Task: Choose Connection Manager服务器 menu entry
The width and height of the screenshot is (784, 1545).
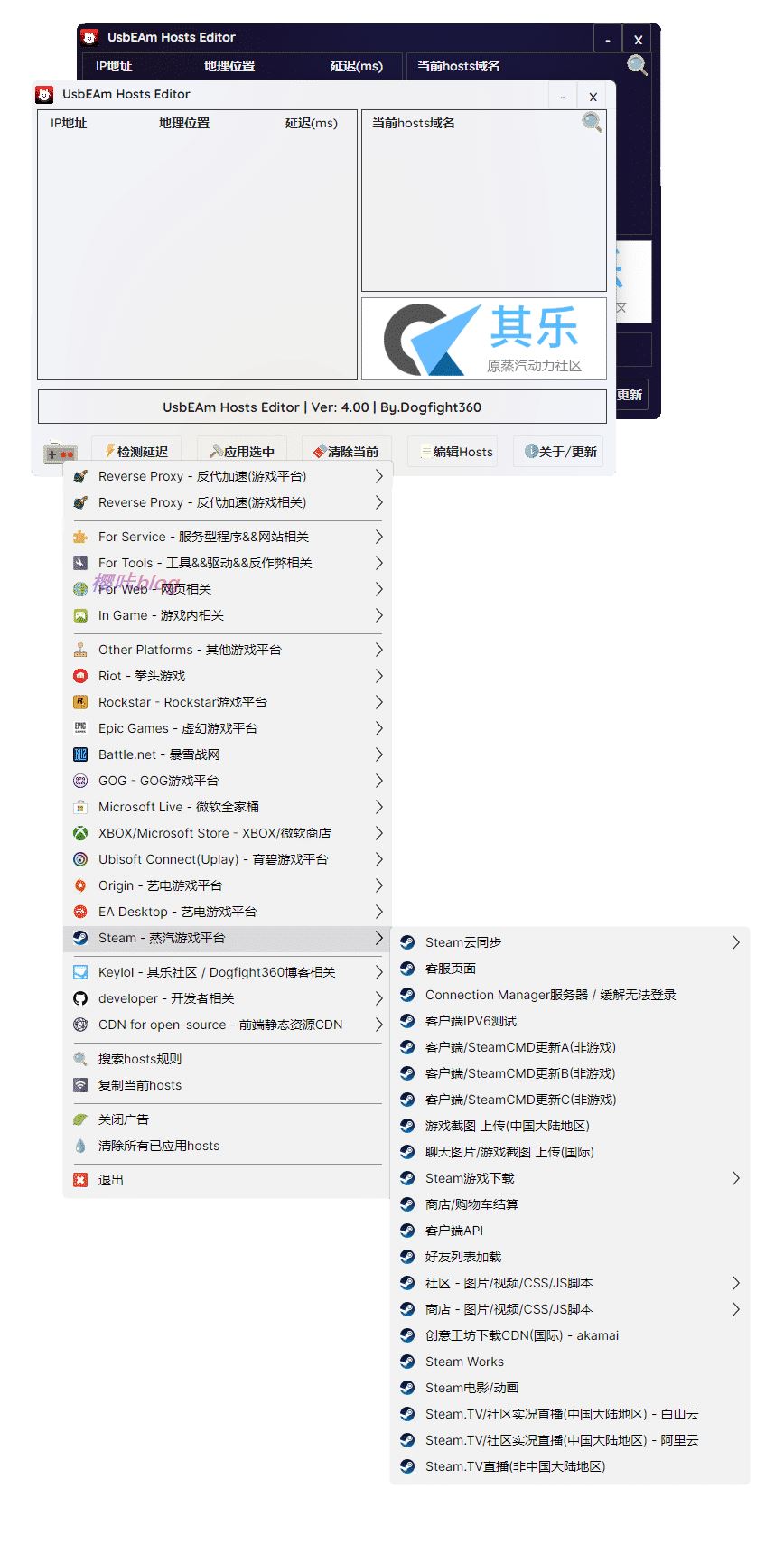Action: click(x=570, y=995)
